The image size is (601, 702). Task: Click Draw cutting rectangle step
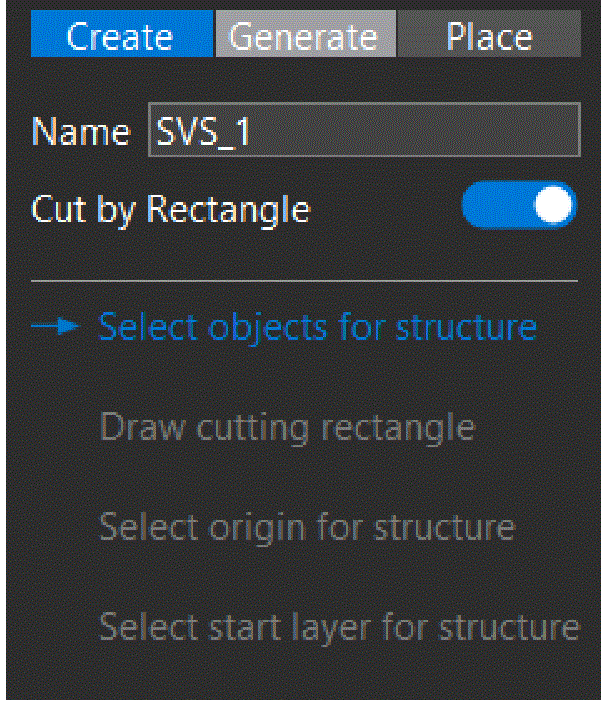coord(287,428)
